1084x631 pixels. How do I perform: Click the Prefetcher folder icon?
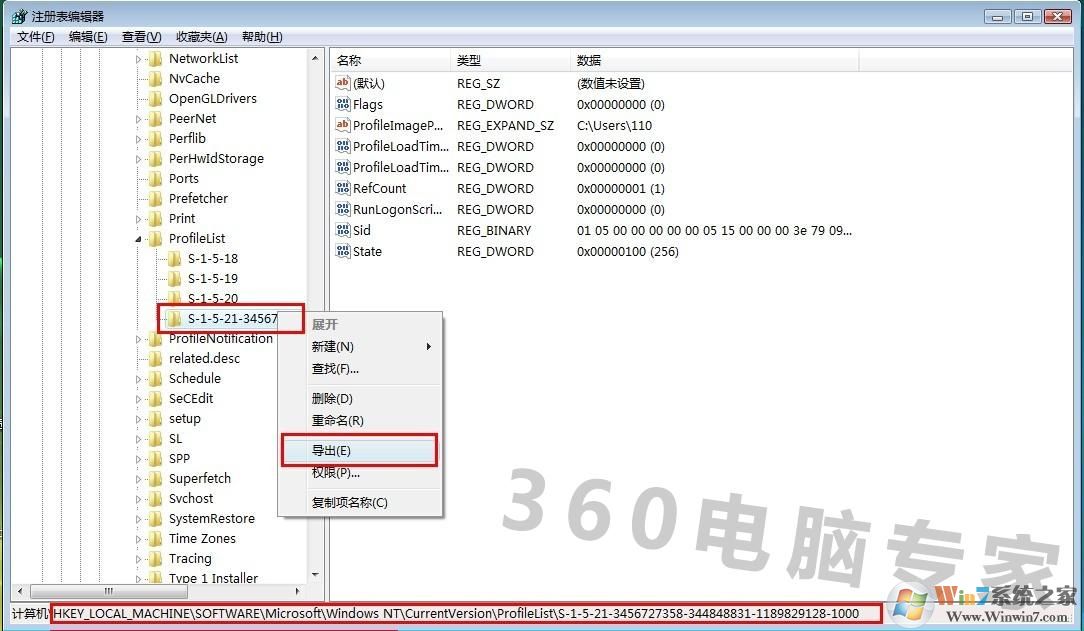pyautogui.click(x=155, y=198)
